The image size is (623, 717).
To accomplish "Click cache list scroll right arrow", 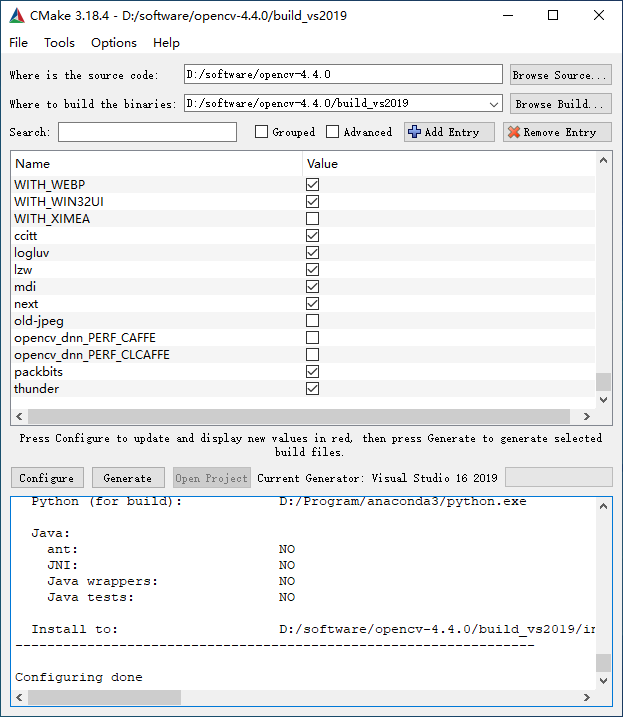I will click(x=587, y=417).
